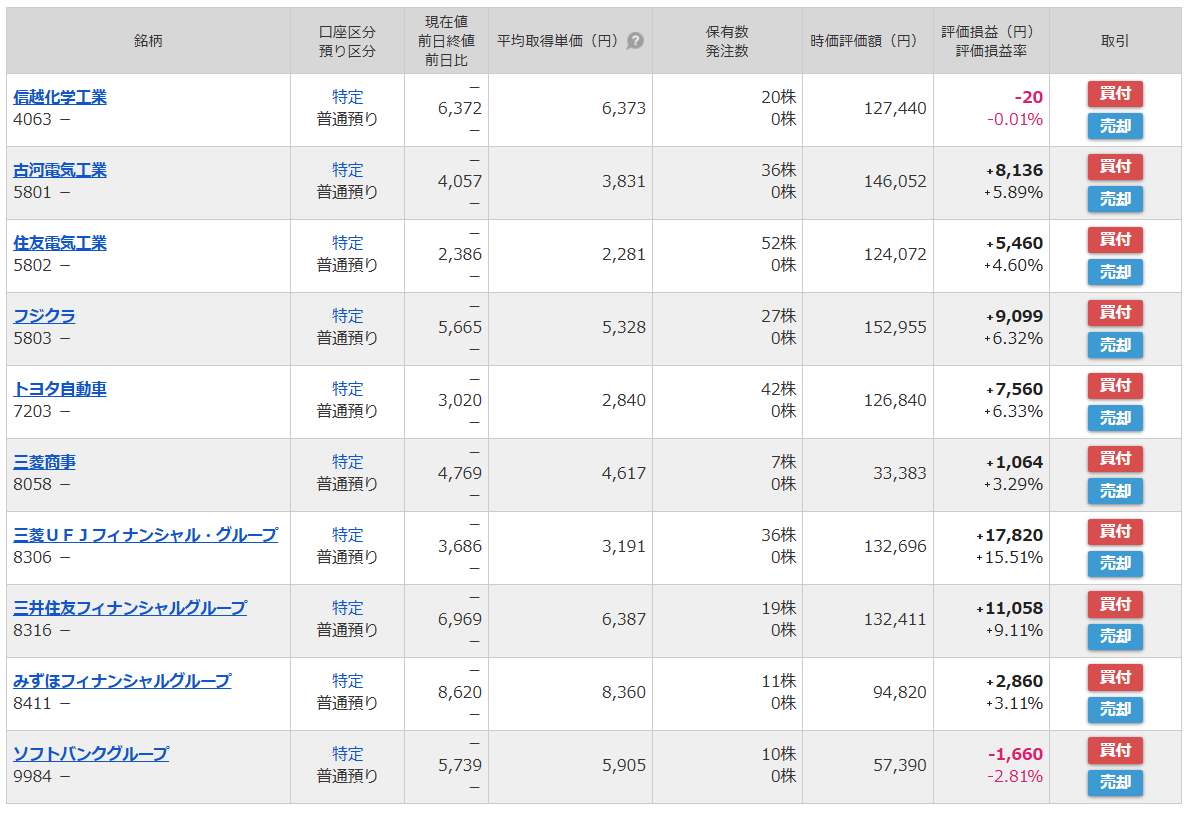Open the 住友電気工業 stock link
Image resolution: width=1185 pixels, height=814 pixels.
[x=60, y=243]
